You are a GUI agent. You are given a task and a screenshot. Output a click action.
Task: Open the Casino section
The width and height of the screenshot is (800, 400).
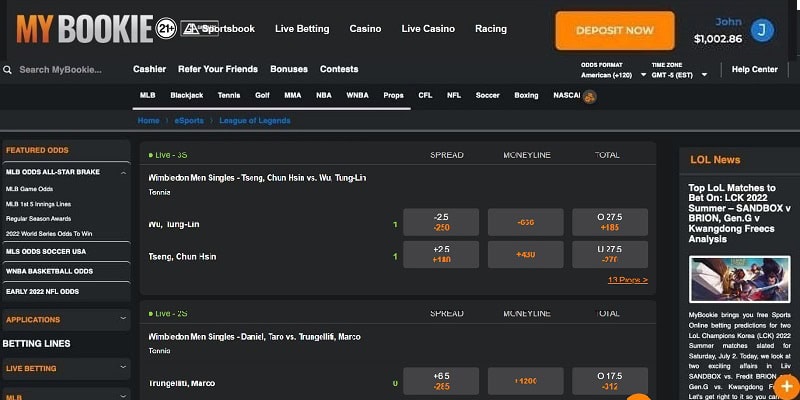[365, 29]
